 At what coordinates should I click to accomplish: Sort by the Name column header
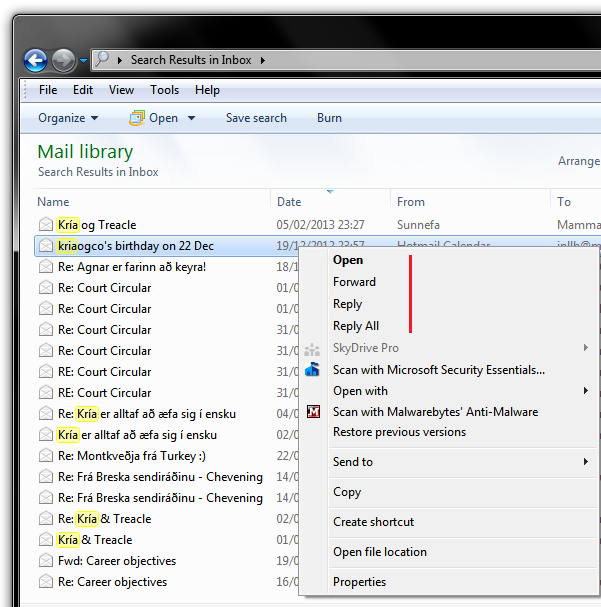pos(53,202)
